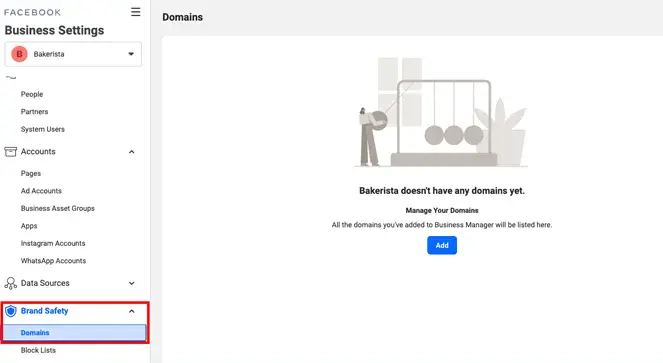Open Instagram Accounts settings
Image resolution: width=663 pixels, height=363 pixels.
pos(53,243)
